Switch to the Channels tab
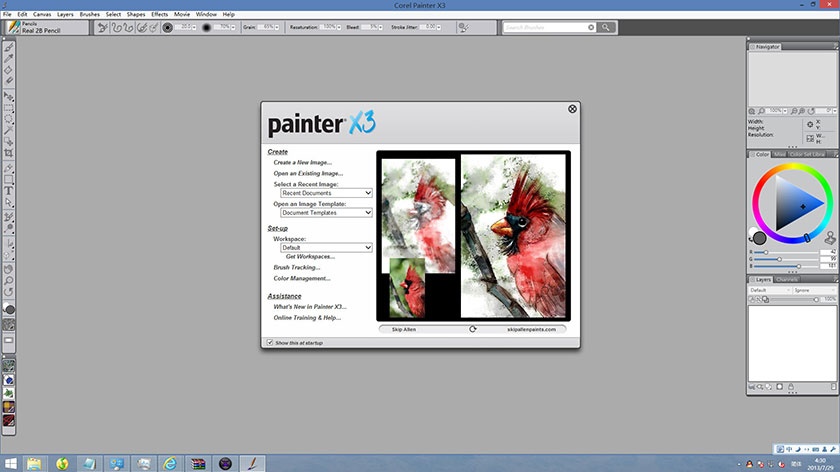 pyautogui.click(x=787, y=280)
